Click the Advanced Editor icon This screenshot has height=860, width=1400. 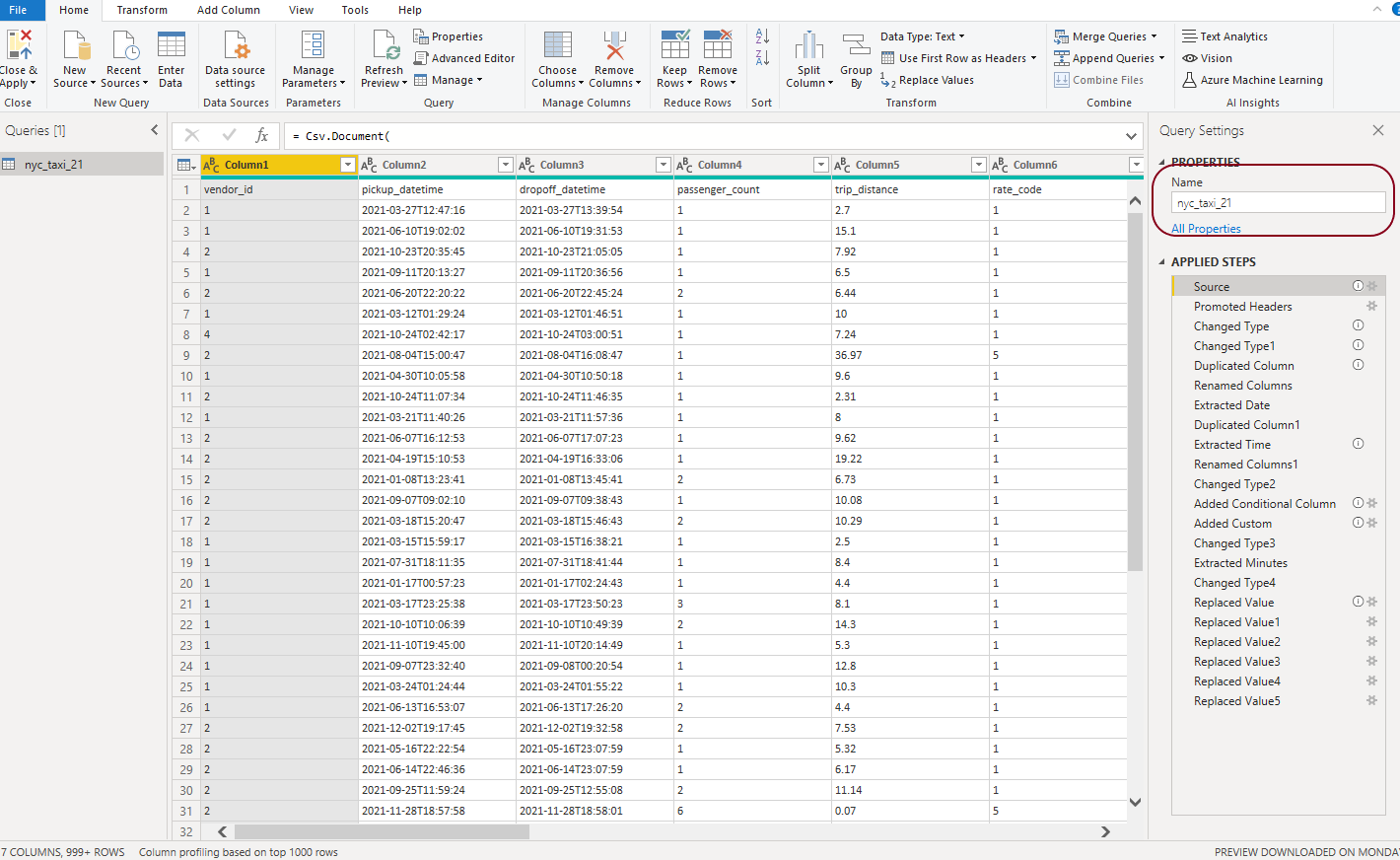(x=421, y=58)
